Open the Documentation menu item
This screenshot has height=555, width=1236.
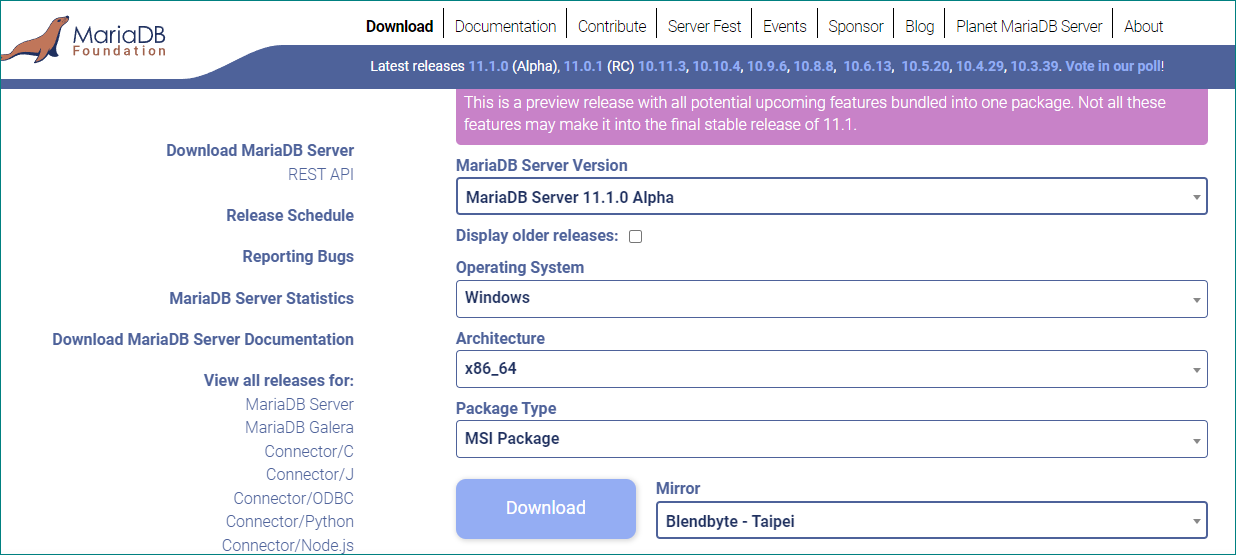pos(505,26)
